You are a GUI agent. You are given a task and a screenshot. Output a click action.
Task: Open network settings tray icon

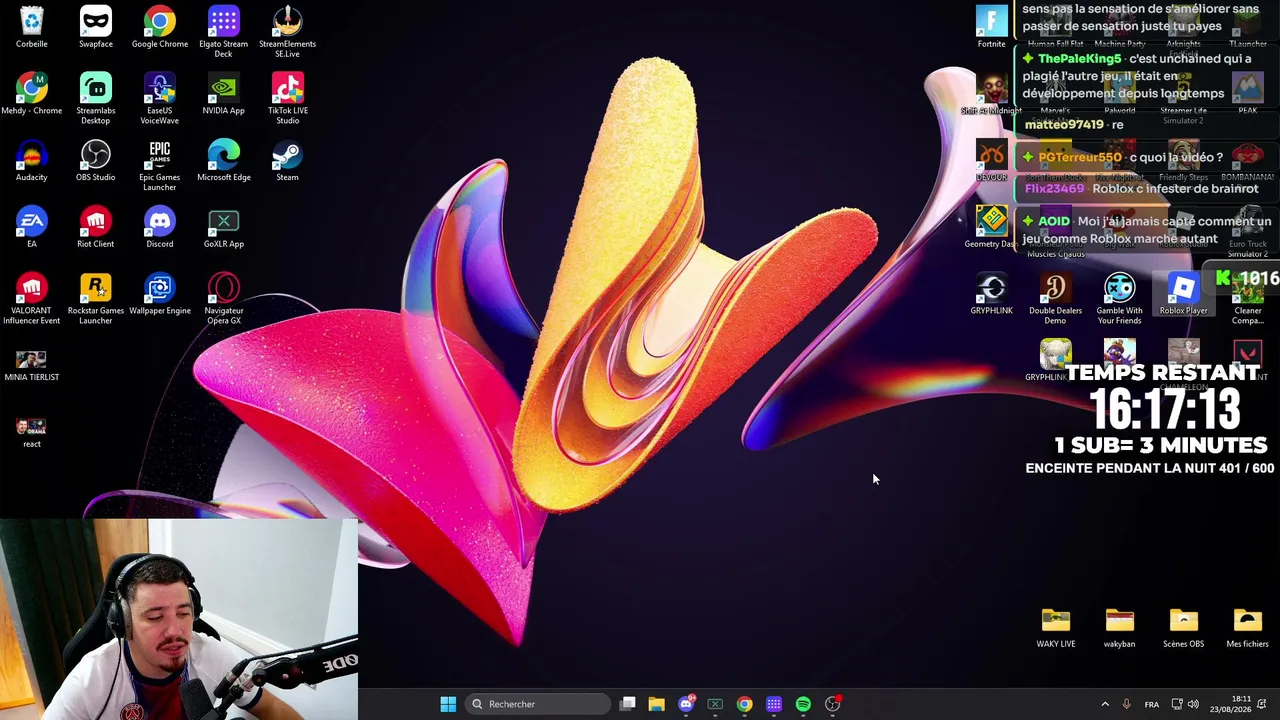[1177, 704]
